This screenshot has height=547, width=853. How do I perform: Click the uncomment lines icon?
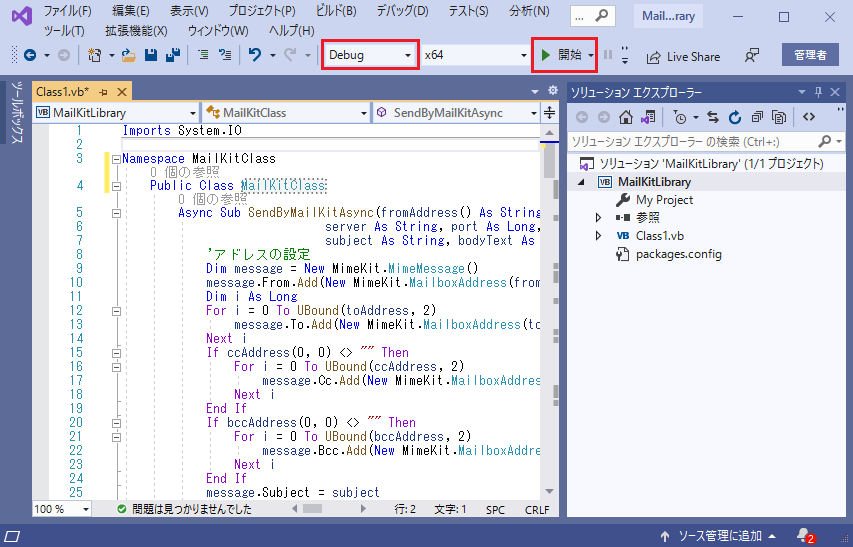(225, 55)
